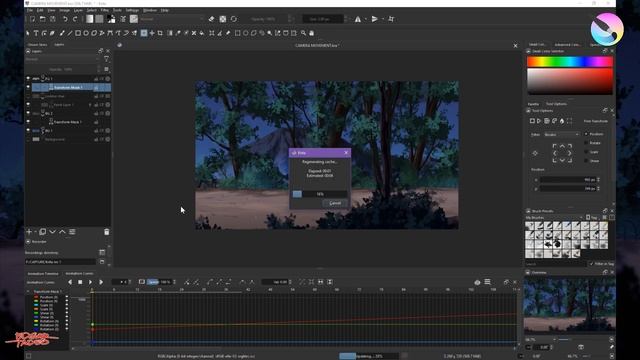
Task: Enable horizontal mirror tool
Action: click(x=358, y=19)
